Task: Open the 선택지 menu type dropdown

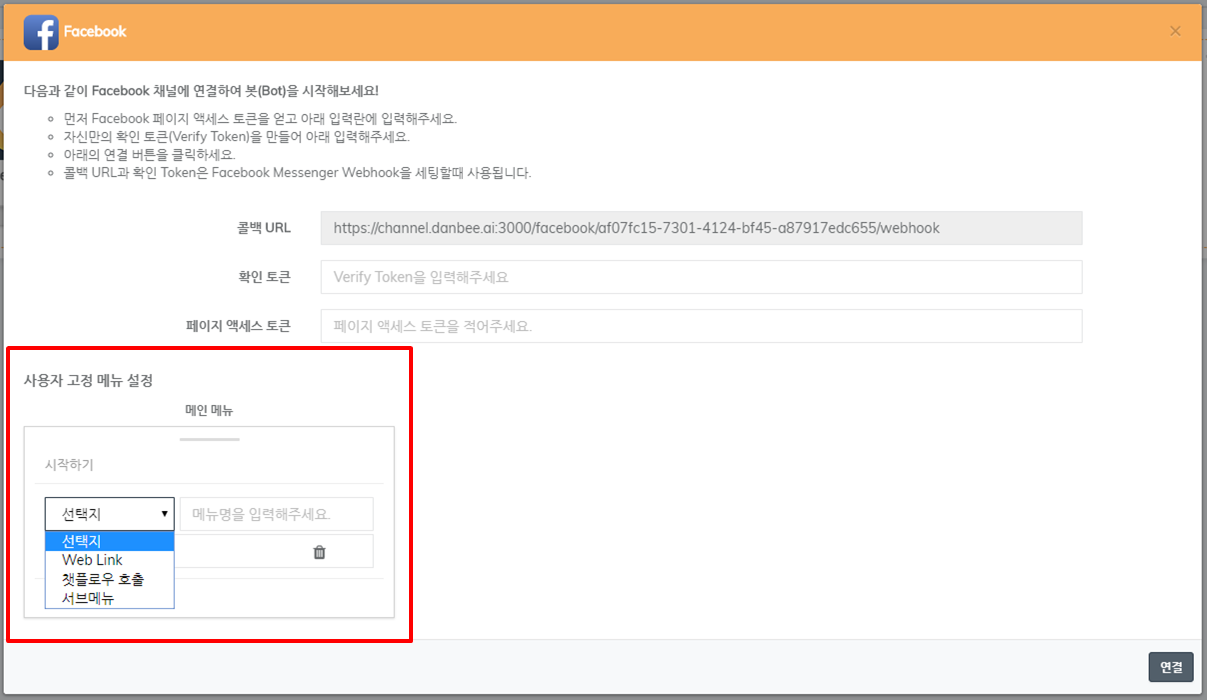Action: [110, 514]
